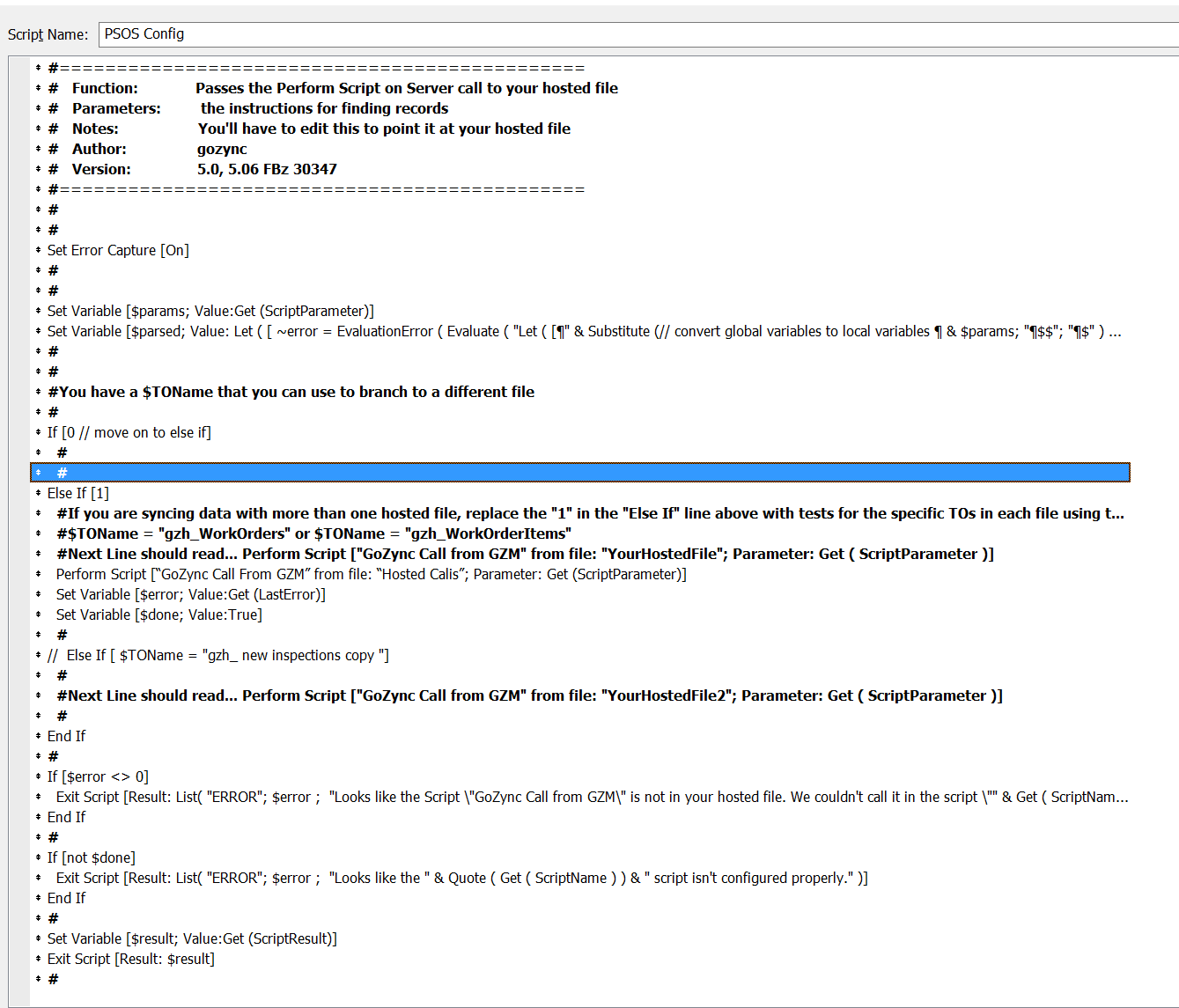The width and height of the screenshot is (1179, 1008).
Task: Select the 'If [not $done]' step
Action: (92, 857)
